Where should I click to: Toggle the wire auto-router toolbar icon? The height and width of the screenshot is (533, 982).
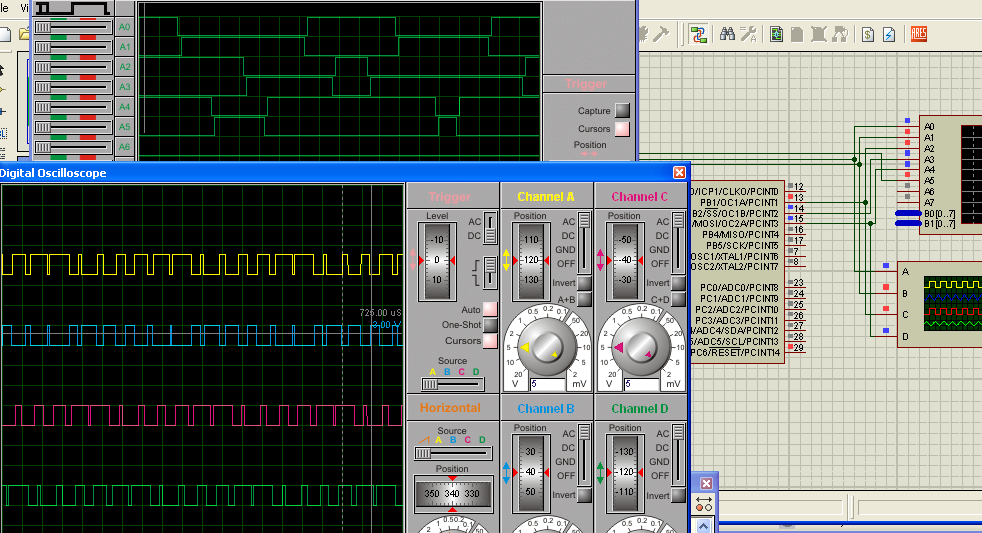click(698, 34)
